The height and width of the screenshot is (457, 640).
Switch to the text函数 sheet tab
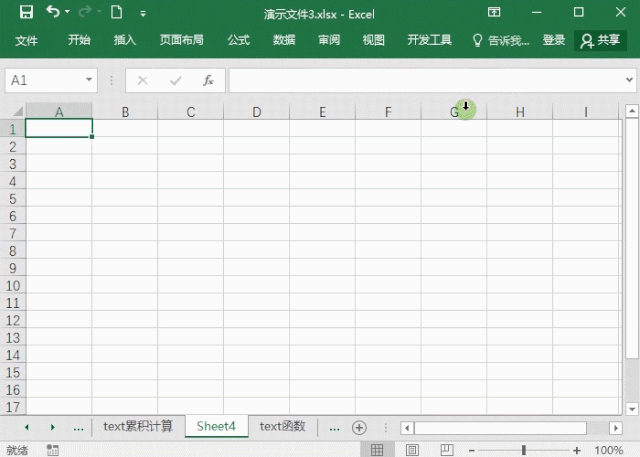282,426
